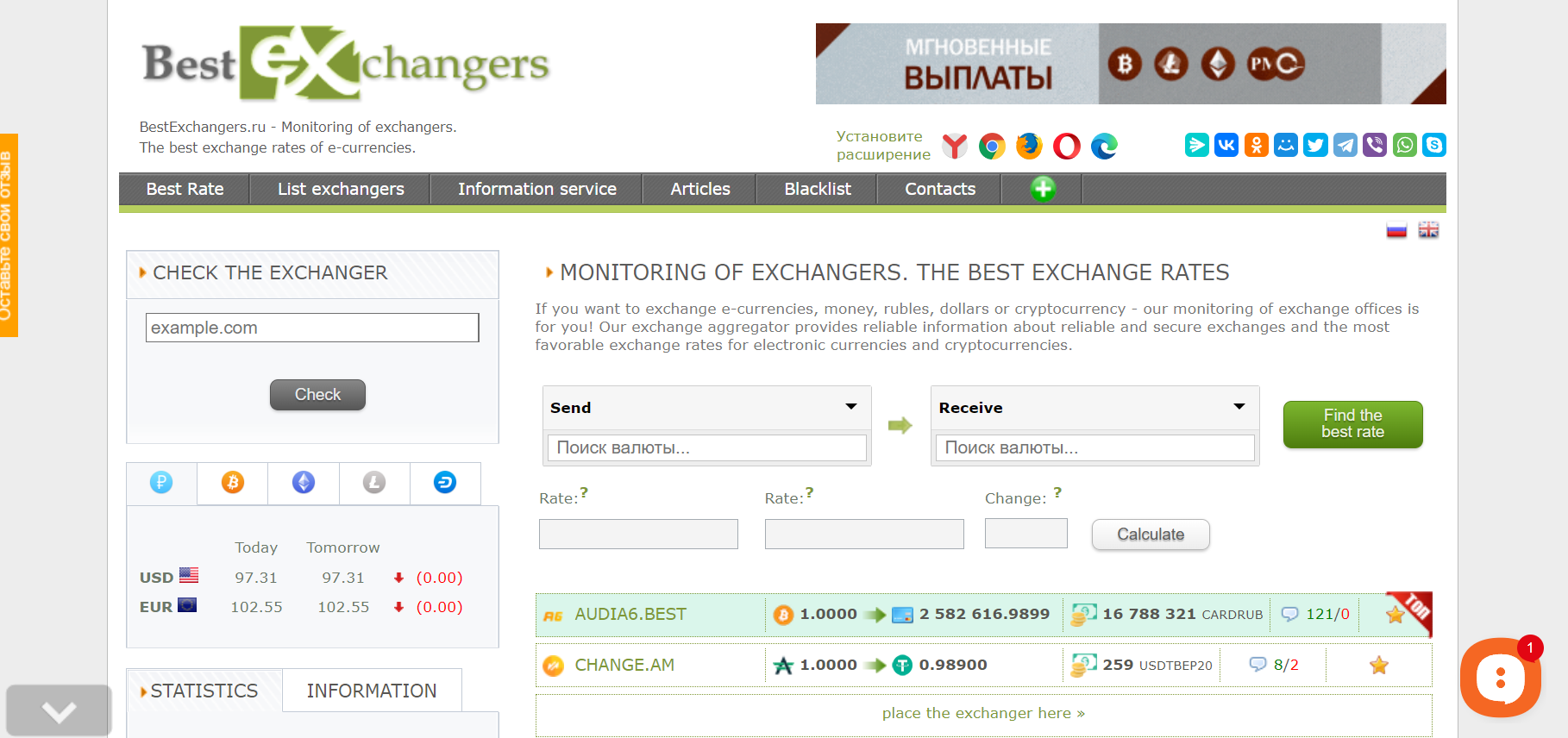Open the Contacts menu item
Screen dimensions: 1568x738
[x=940, y=189]
